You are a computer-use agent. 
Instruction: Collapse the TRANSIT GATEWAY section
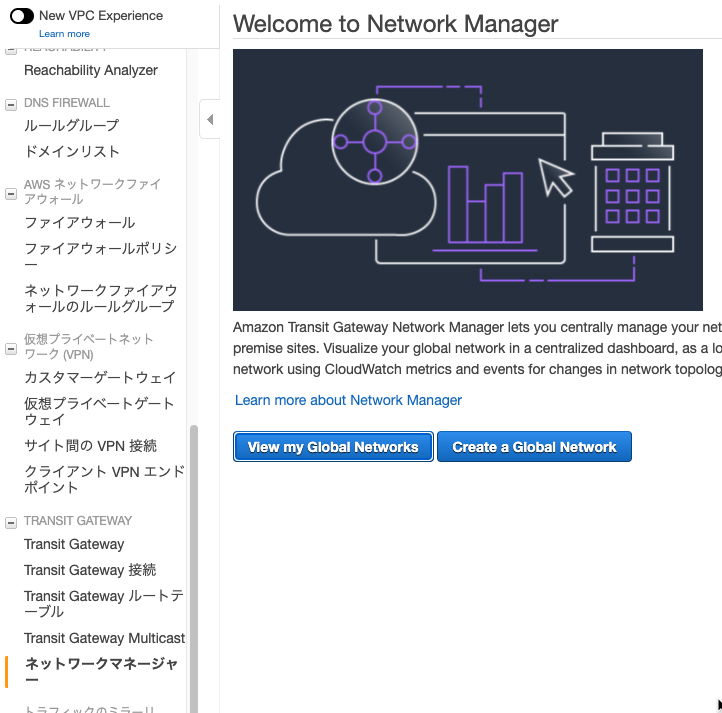tap(11, 522)
